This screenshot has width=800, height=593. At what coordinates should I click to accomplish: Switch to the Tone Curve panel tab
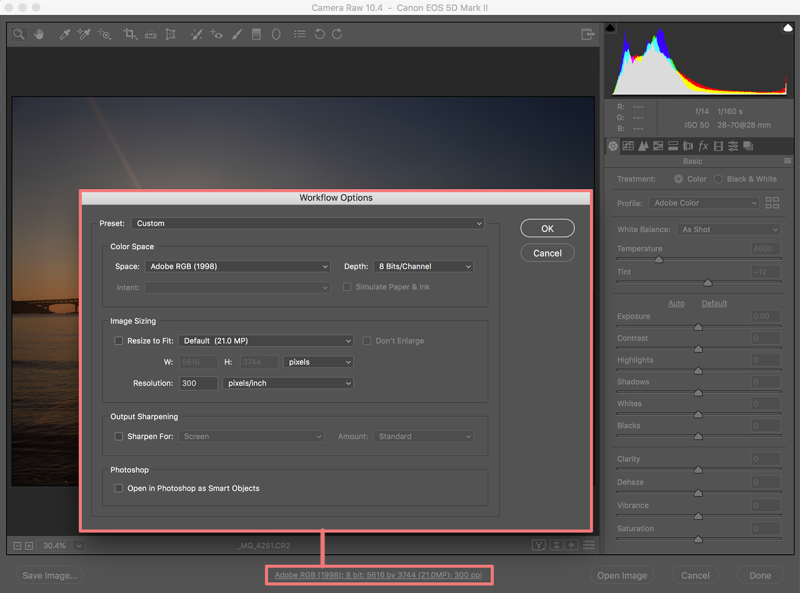pyautogui.click(x=628, y=146)
